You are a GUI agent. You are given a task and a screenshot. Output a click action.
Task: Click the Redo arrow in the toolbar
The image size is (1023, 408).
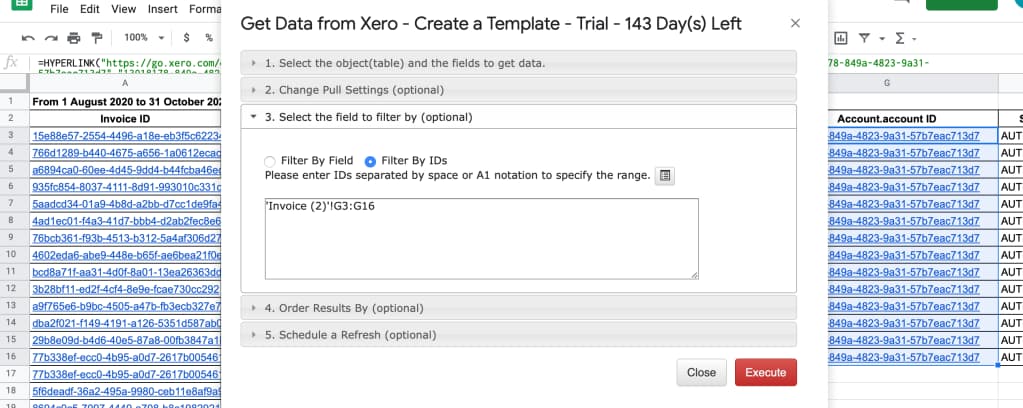(x=51, y=38)
